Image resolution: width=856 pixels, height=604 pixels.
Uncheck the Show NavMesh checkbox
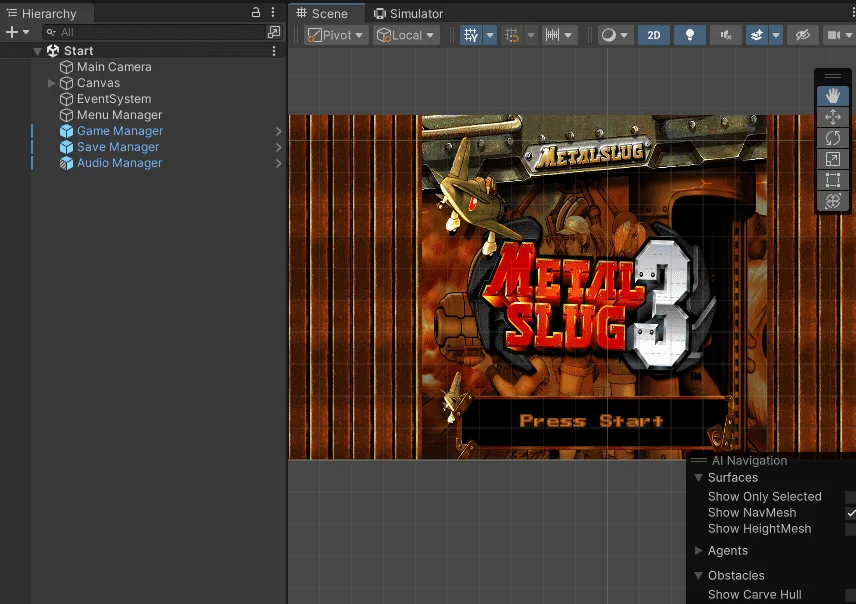tap(851, 513)
